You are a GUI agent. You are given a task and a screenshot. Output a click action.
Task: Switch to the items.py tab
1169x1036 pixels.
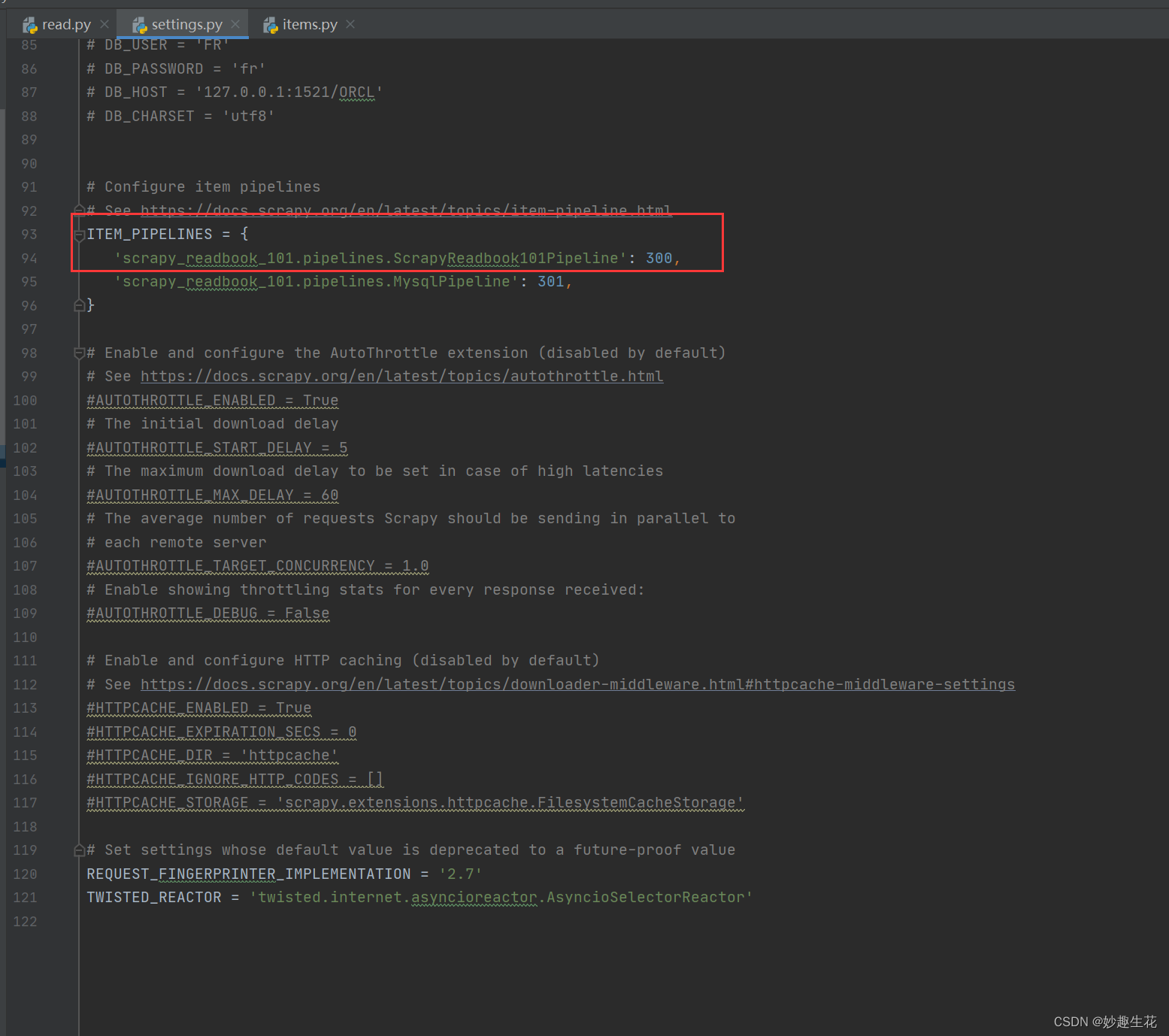click(x=308, y=24)
